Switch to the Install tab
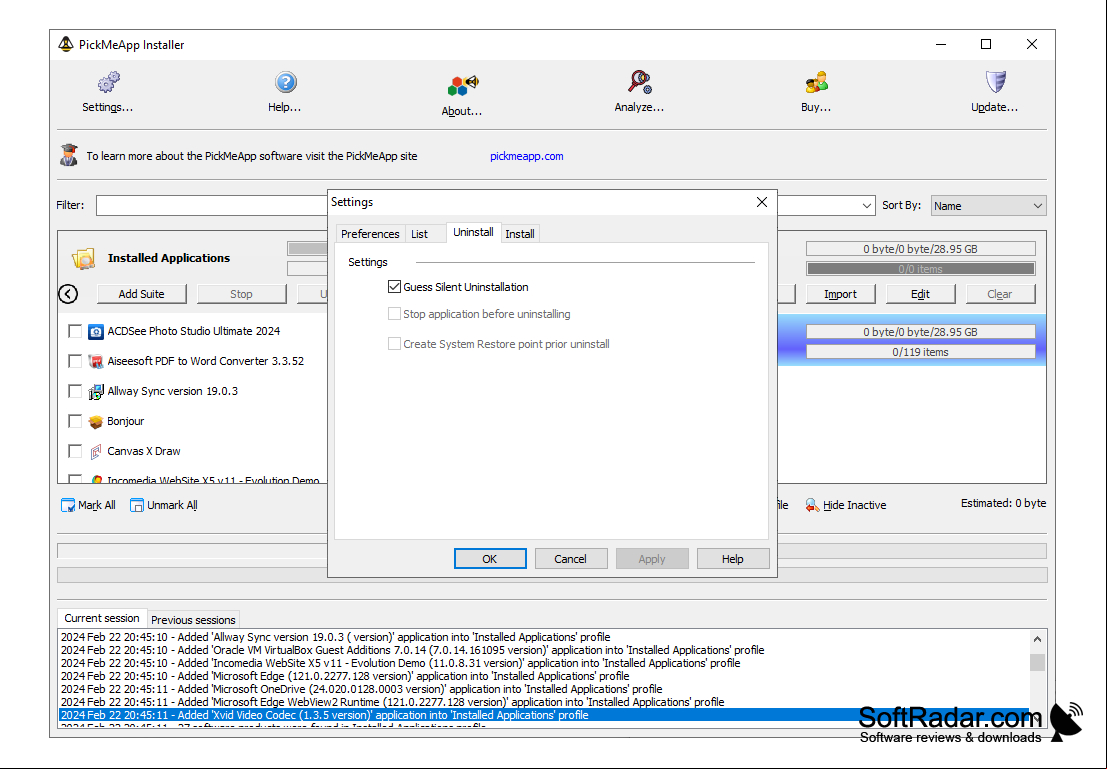This screenshot has width=1107, height=769. (x=520, y=234)
